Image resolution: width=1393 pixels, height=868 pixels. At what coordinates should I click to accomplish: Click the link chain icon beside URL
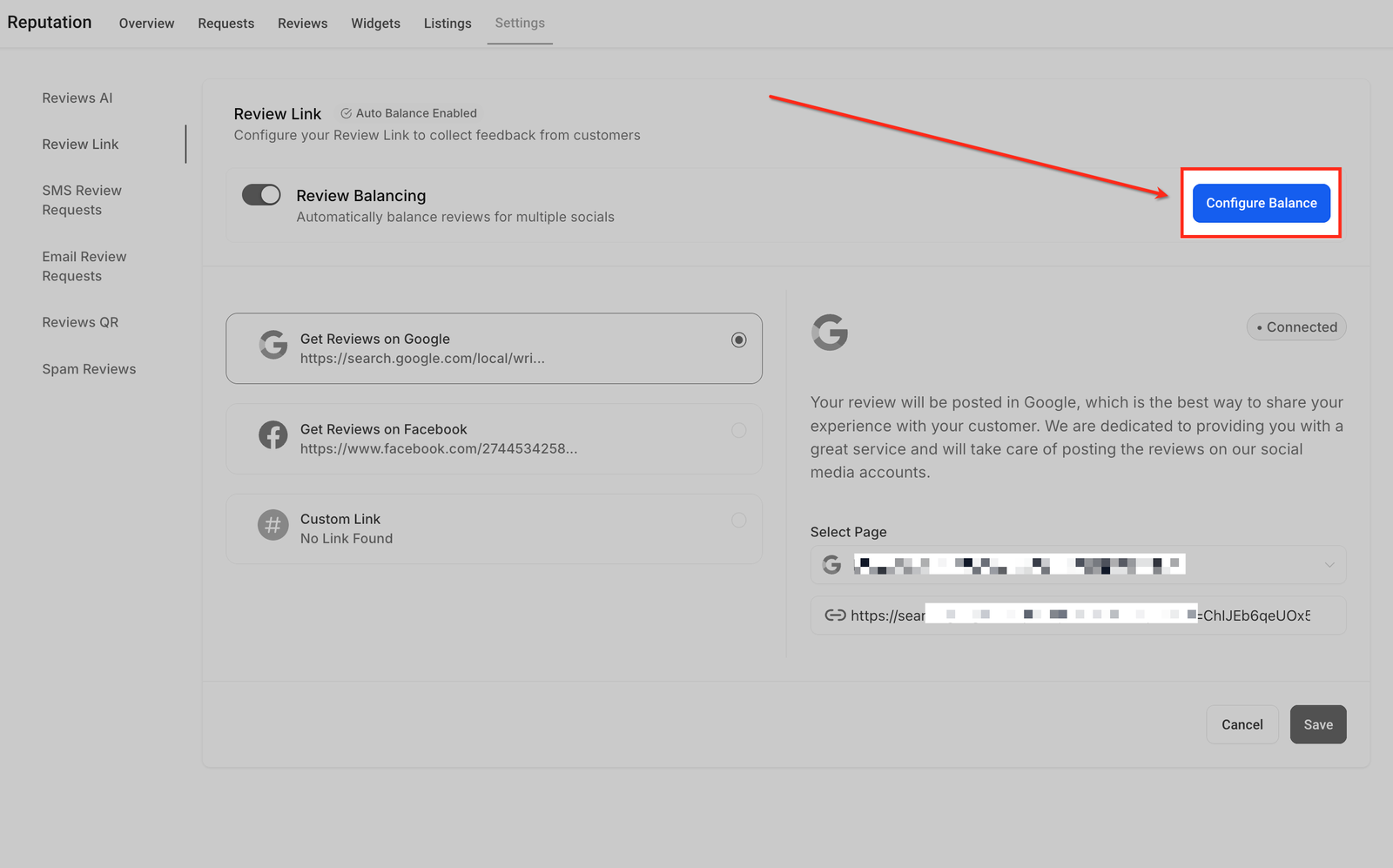pos(835,616)
